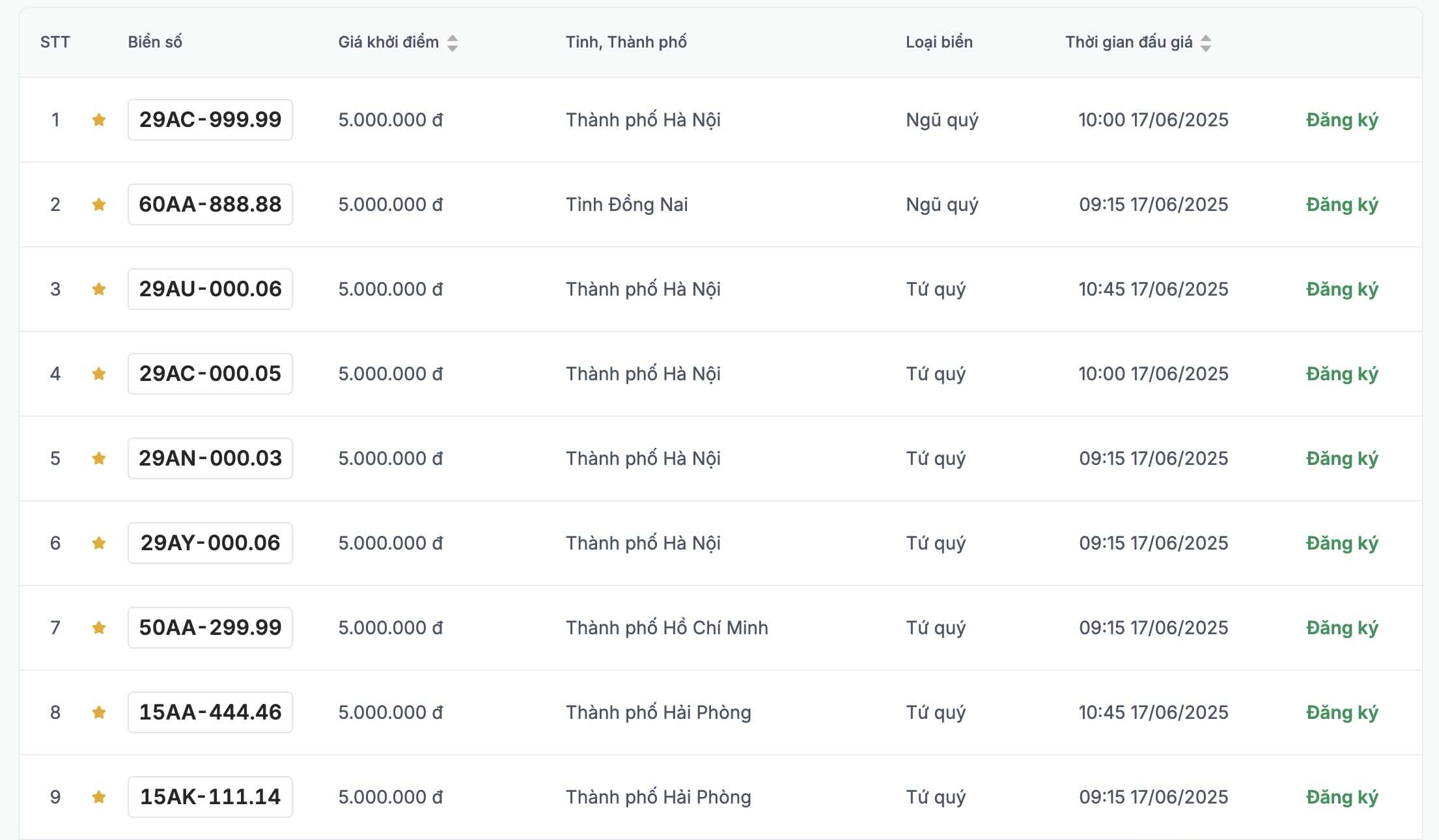The width and height of the screenshot is (1439, 840).
Task: Toggle favorite star for plate 29AC-000.05
Action: pyautogui.click(x=99, y=374)
